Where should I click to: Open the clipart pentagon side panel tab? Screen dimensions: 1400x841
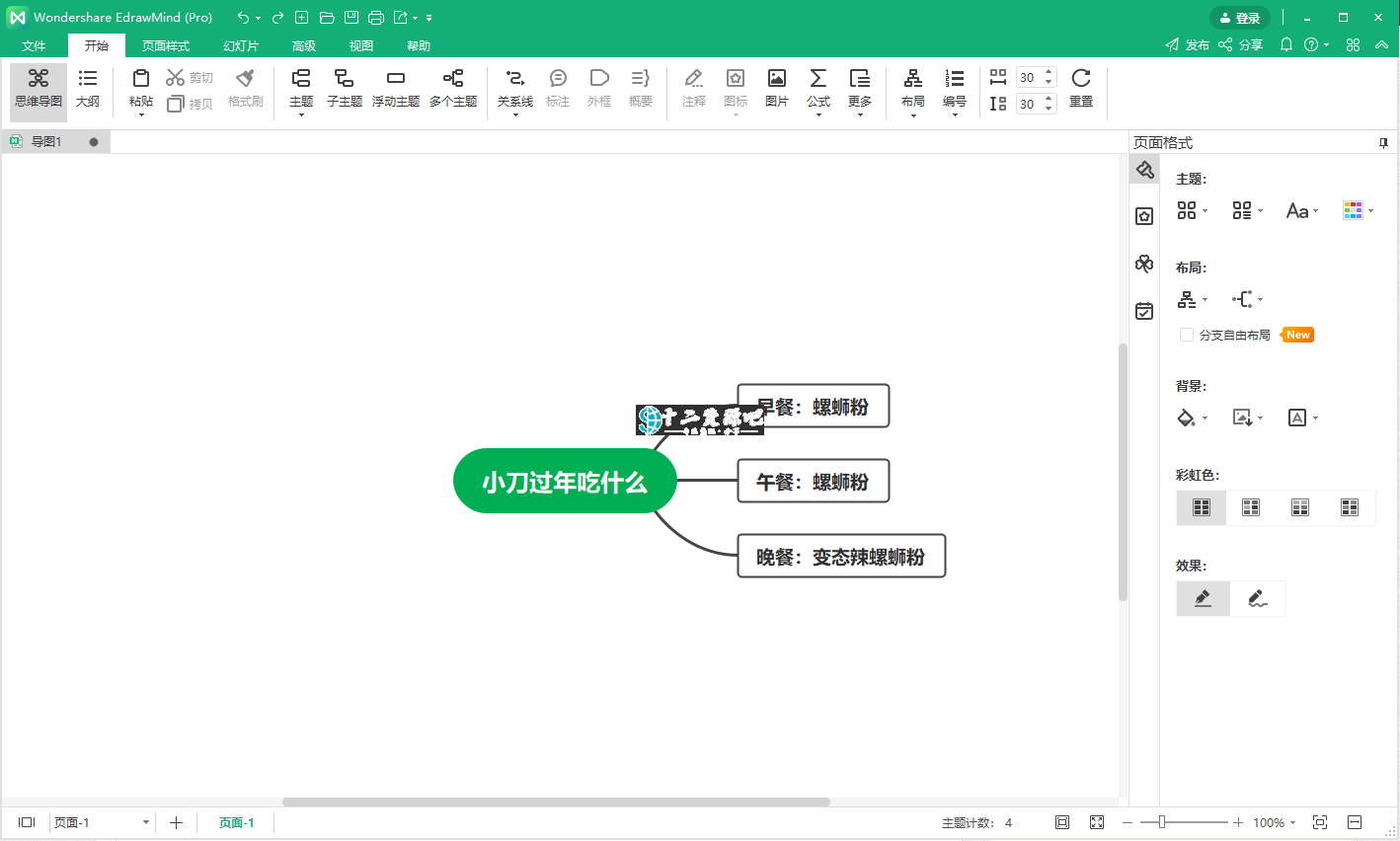point(1144,216)
